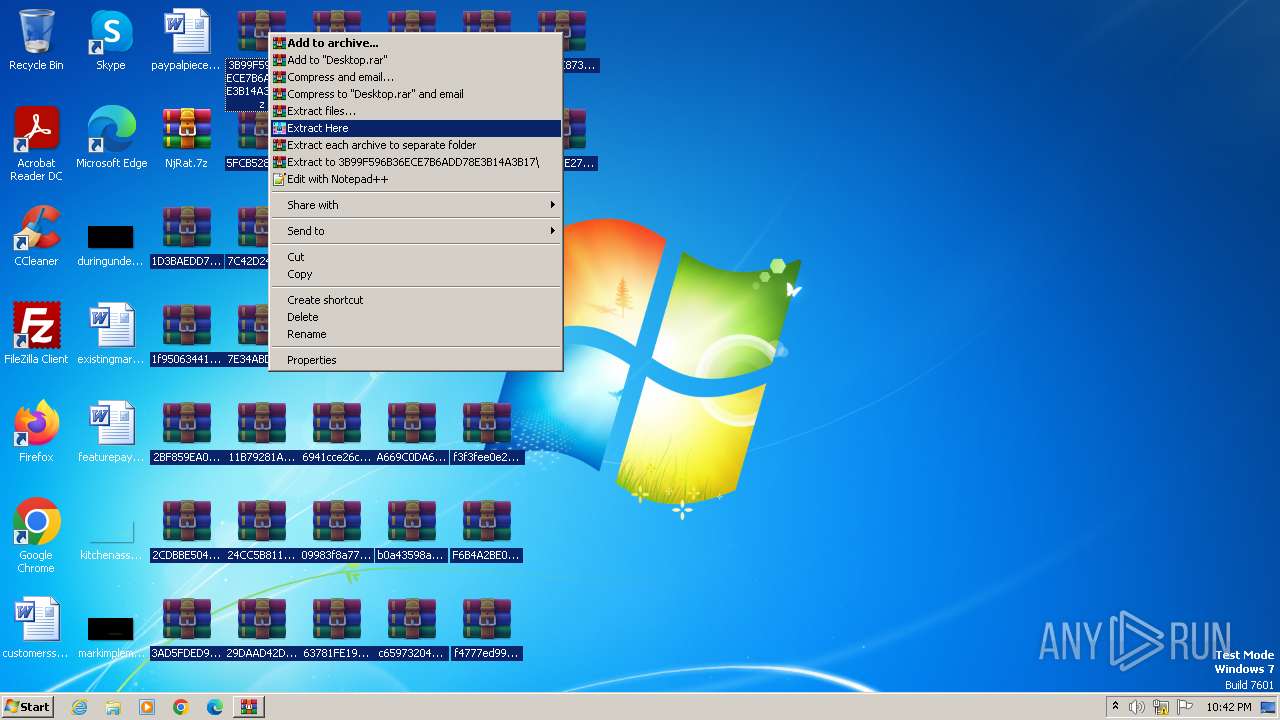The width and height of the screenshot is (1280, 720).
Task: Open the taskbar clock showing 10:42 PM
Action: point(1229,707)
